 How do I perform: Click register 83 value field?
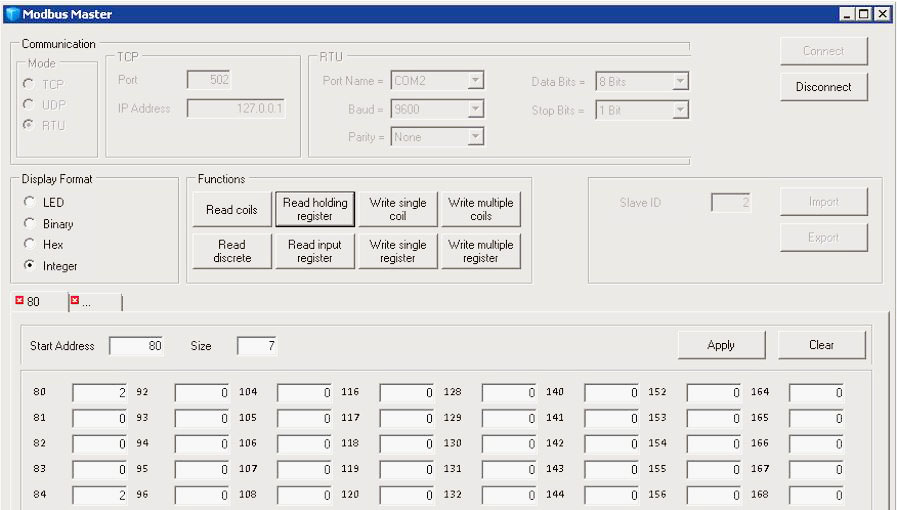100,469
